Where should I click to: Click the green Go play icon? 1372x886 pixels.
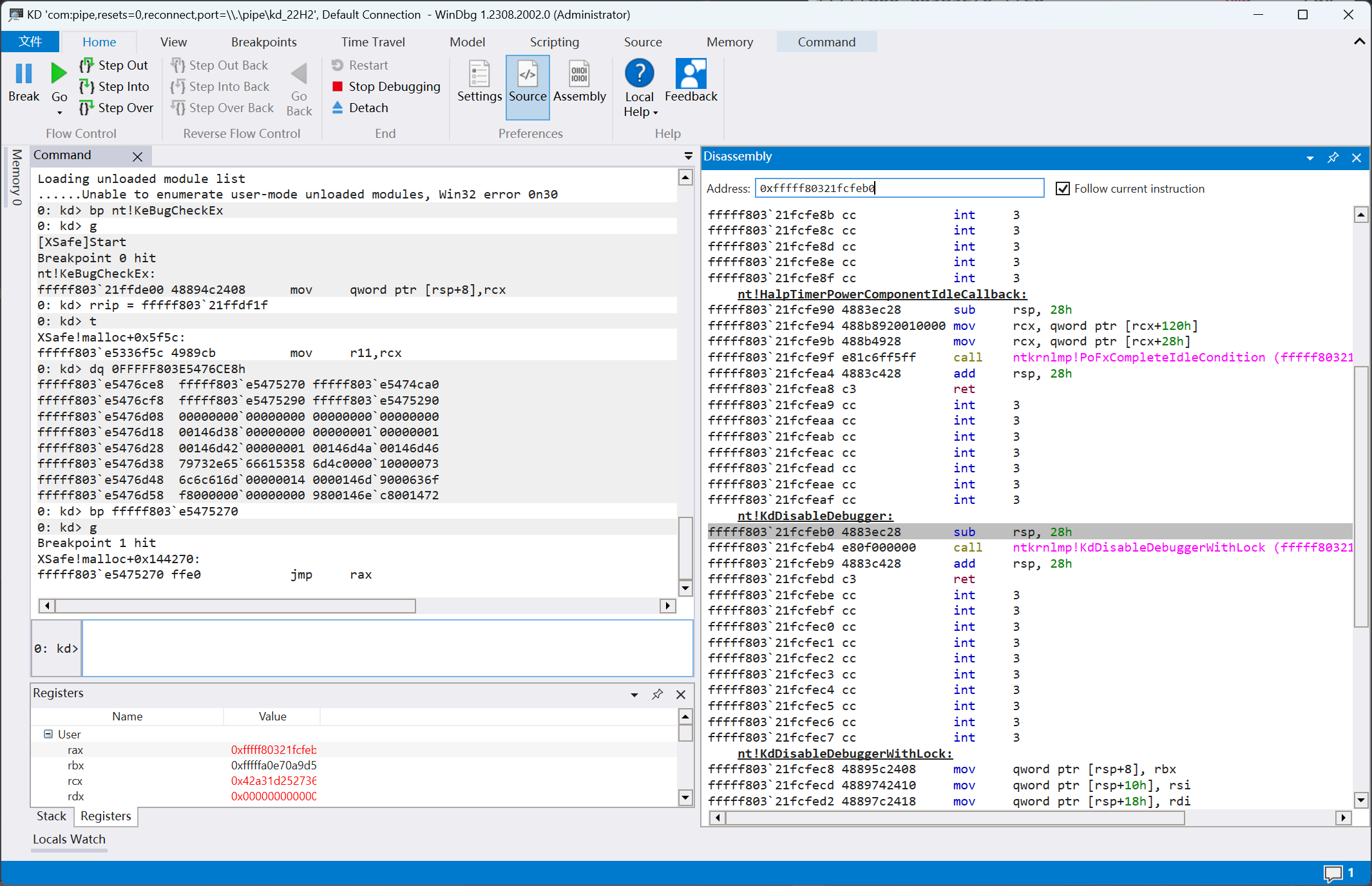click(x=59, y=73)
